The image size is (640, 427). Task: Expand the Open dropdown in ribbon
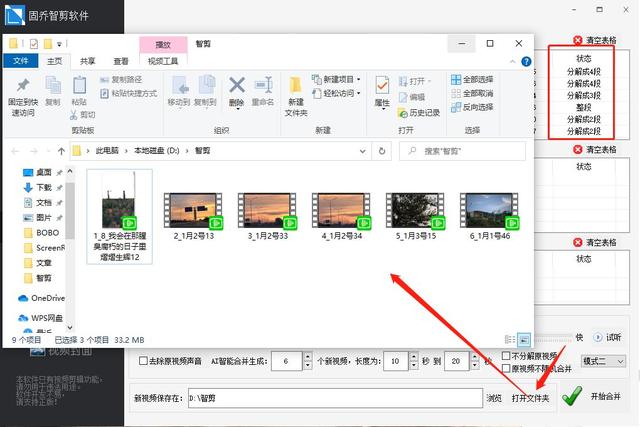430,82
